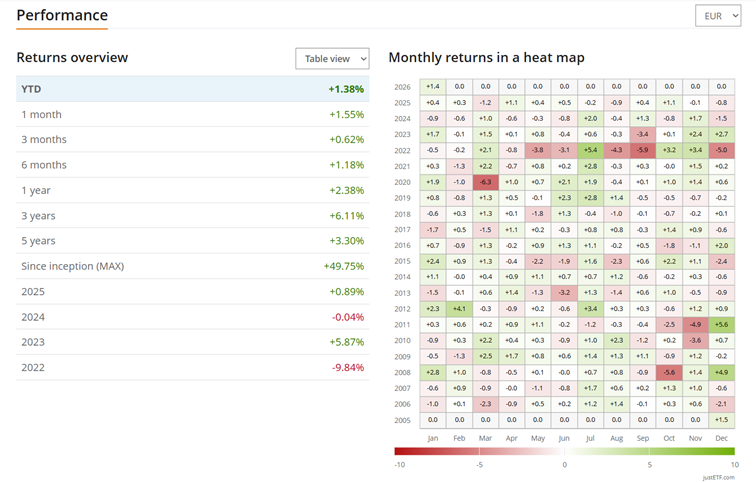Click the +4.1 cell for February 2012
The width and height of the screenshot is (756, 483).
(459, 308)
